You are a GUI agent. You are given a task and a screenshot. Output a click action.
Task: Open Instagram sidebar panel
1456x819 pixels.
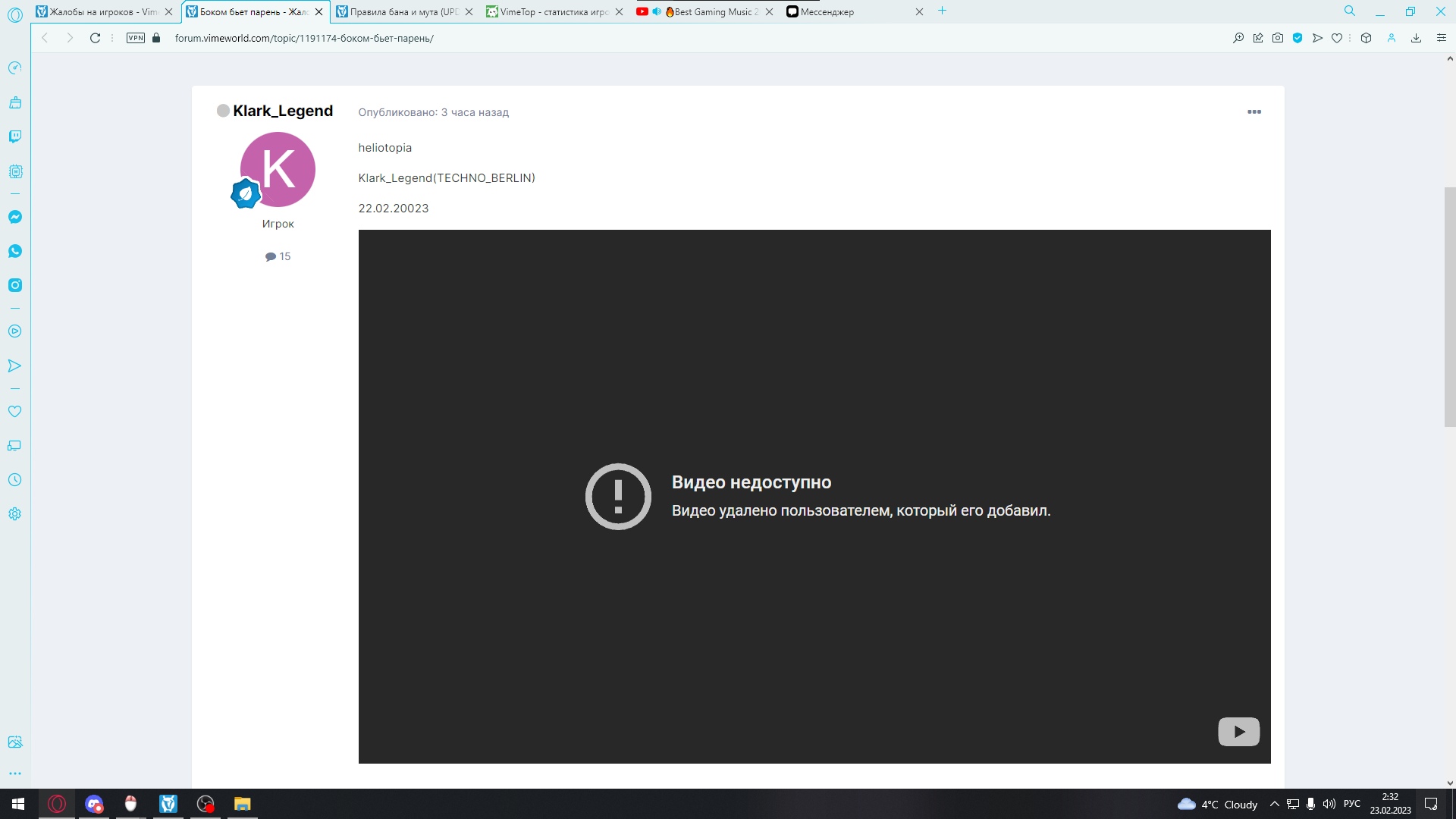[x=15, y=285]
